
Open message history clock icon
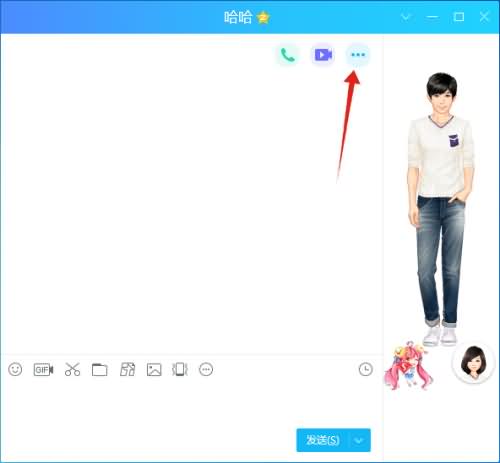[366, 369]
